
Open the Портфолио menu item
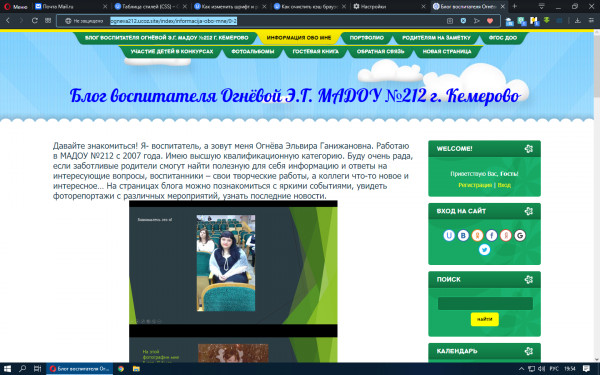pyautogui.click(x=367, y=38)
